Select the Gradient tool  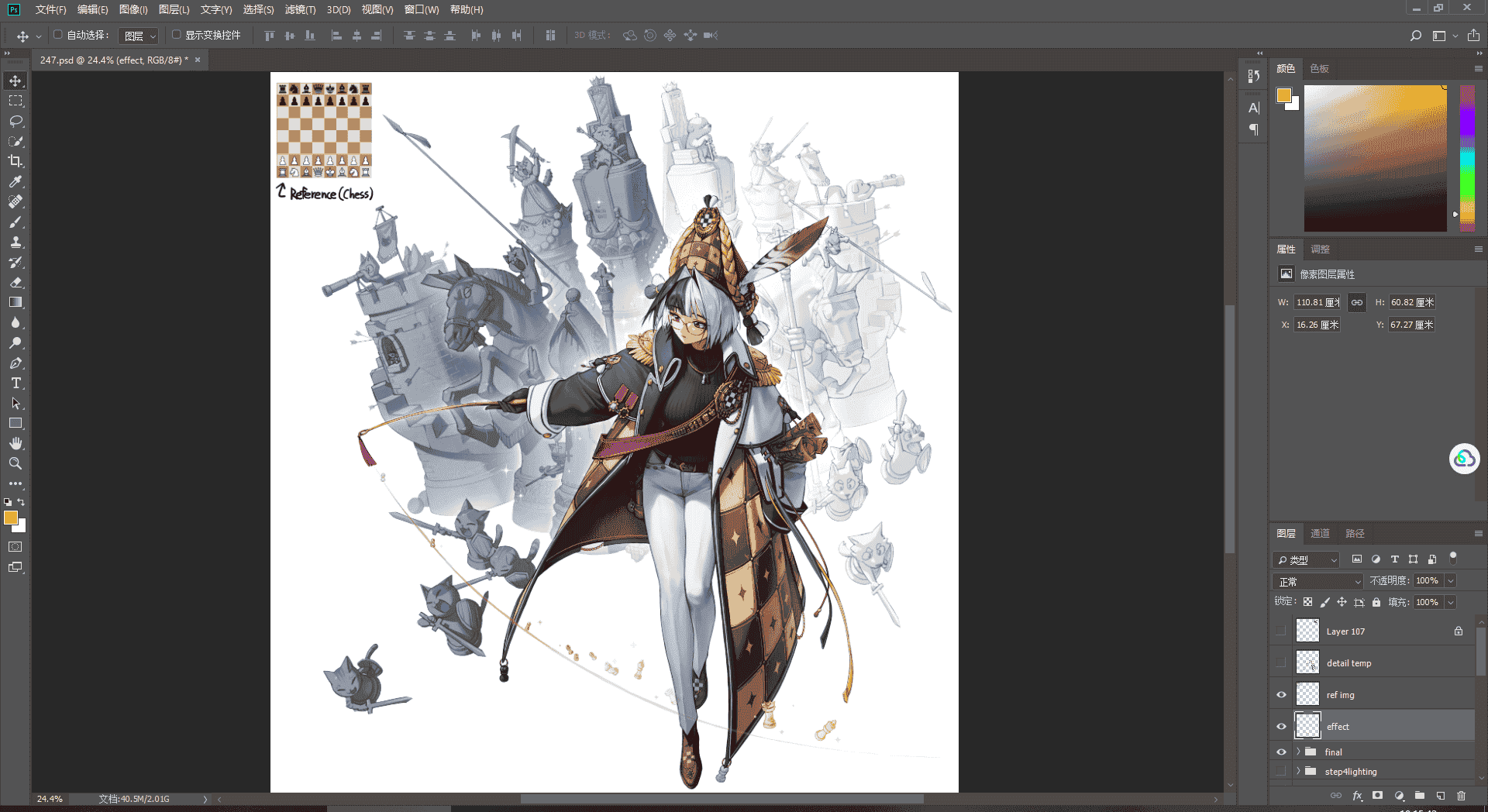(15, 302)
